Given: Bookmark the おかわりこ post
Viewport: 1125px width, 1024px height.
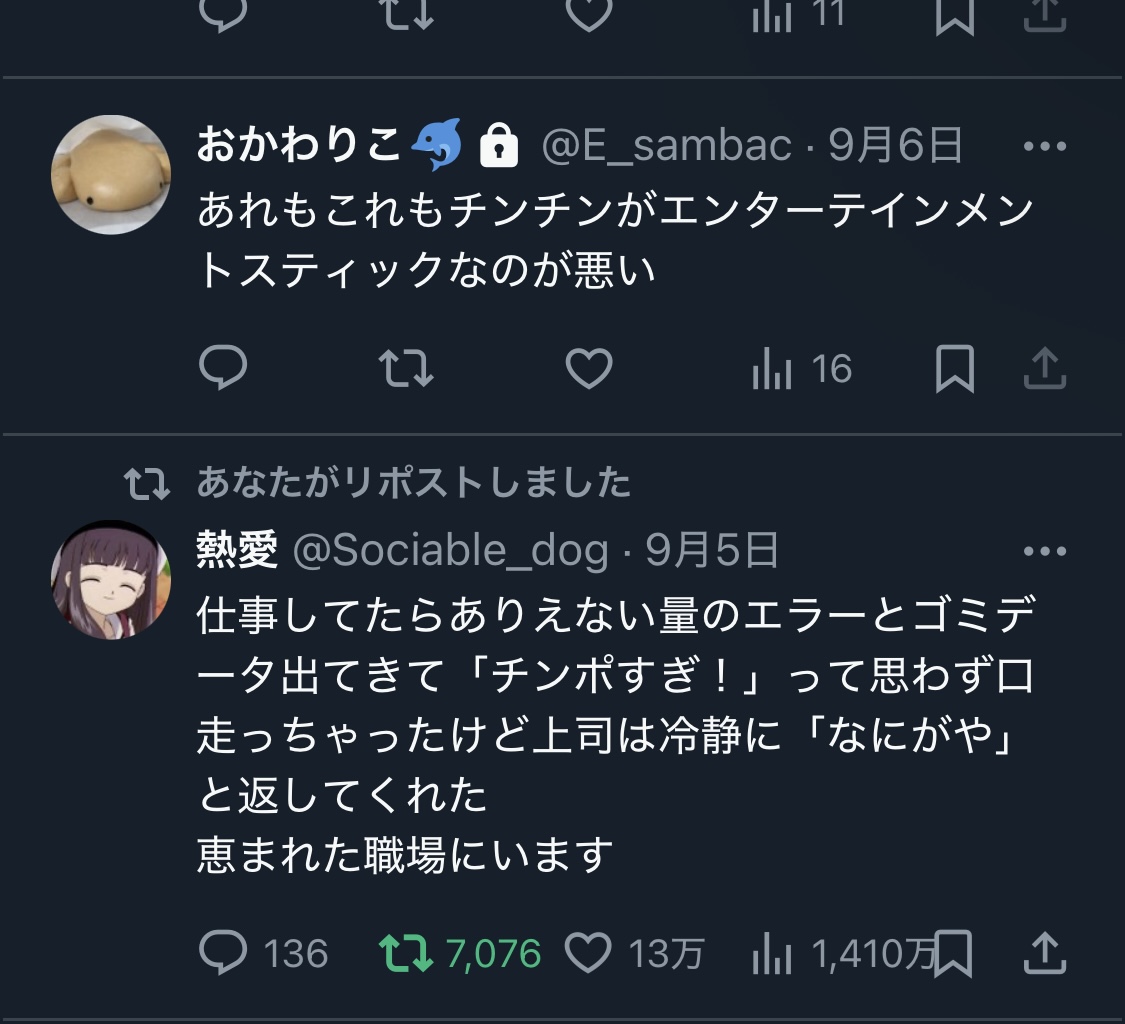Looking at the screenshot, I should tap(954, 370).
